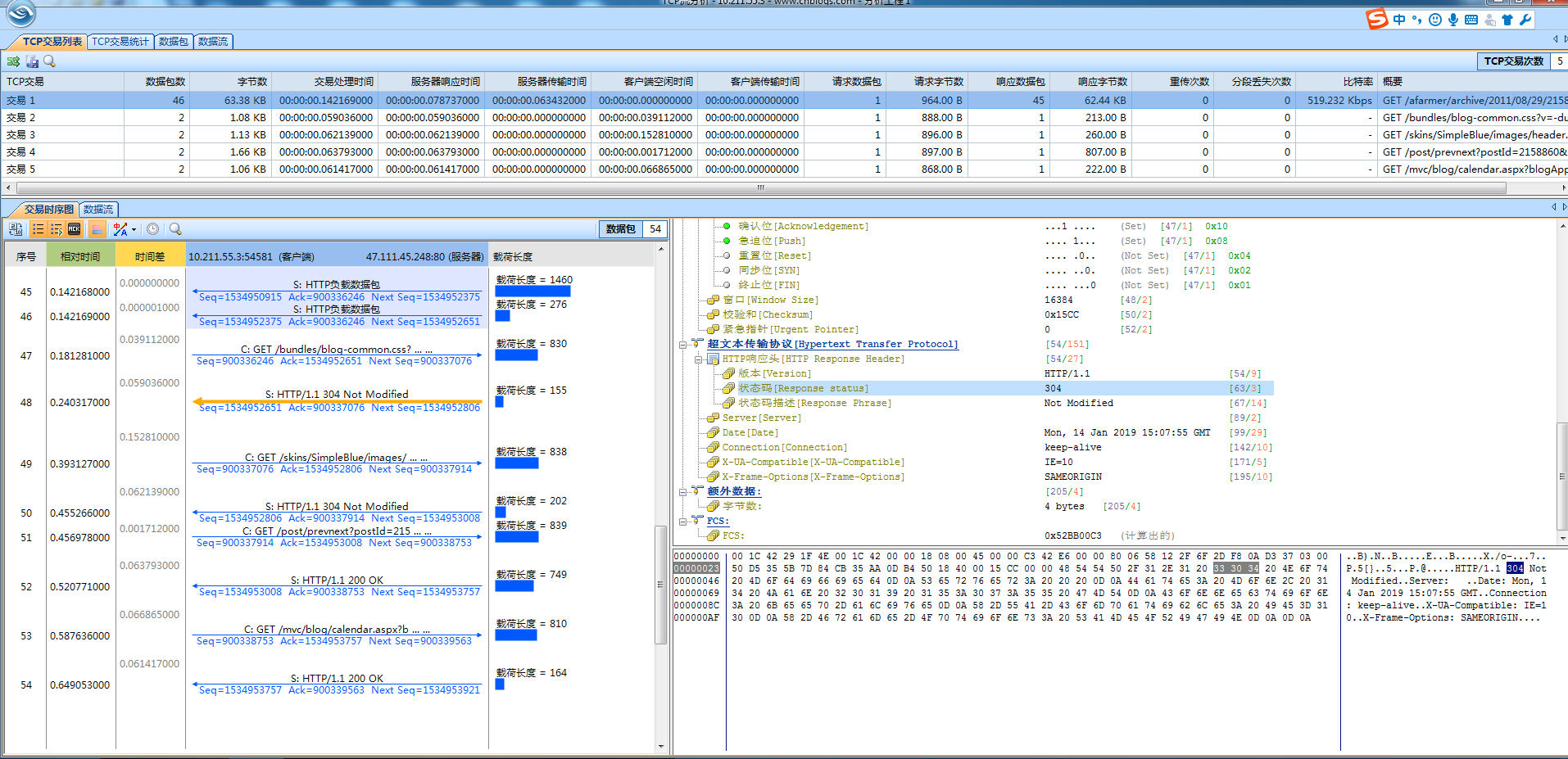Click the magnifier icon in sequence diagram toolbar

(175, 229)
